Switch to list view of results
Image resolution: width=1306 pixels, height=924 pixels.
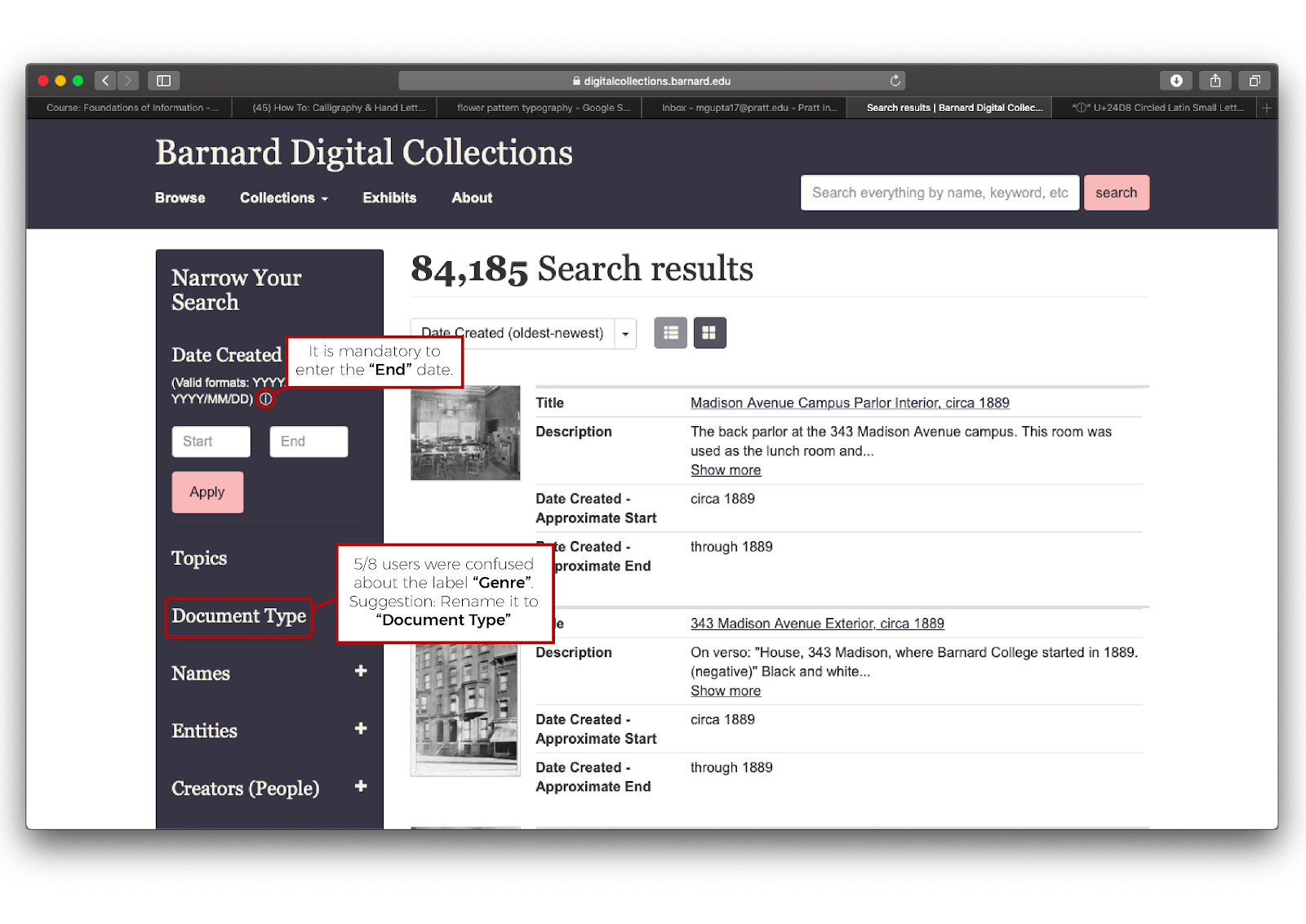(671, 333)
